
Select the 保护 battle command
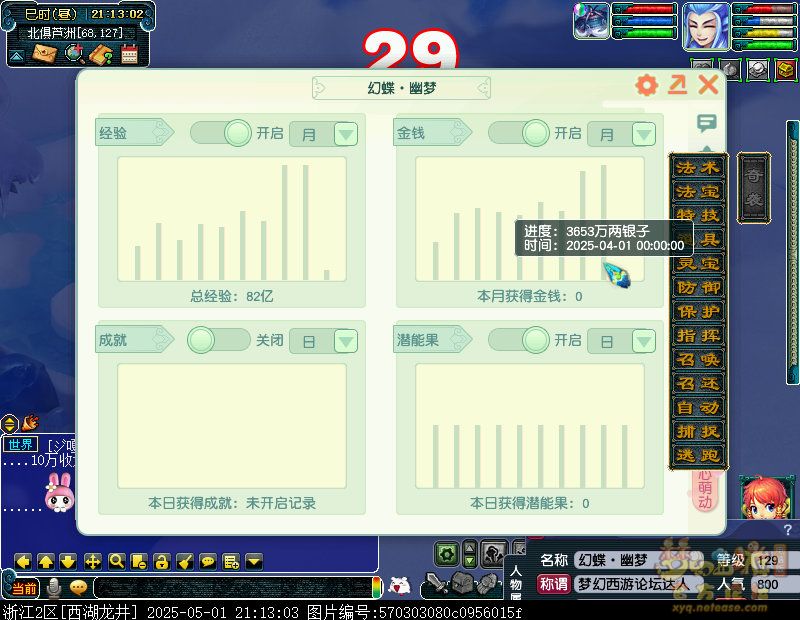pyautogui.click(x=698, y=311)
